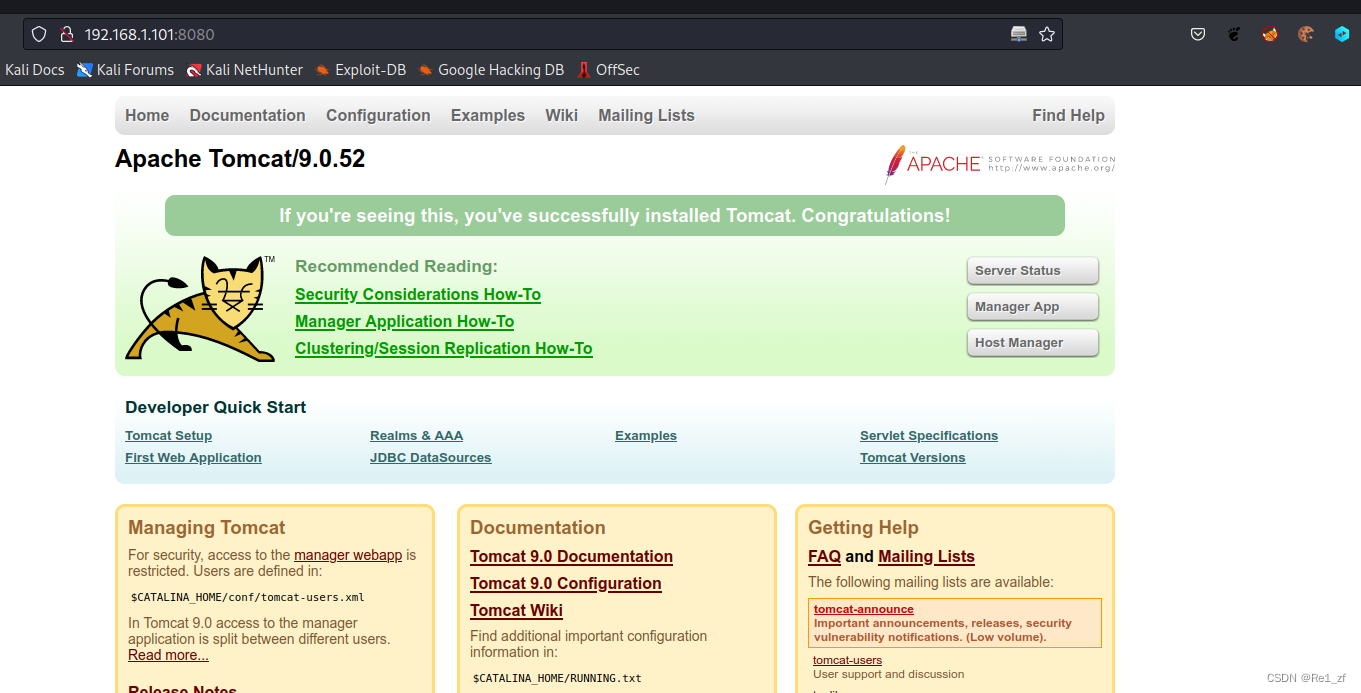Open Tomcat 9.0 Configuration link

point(566,584)
